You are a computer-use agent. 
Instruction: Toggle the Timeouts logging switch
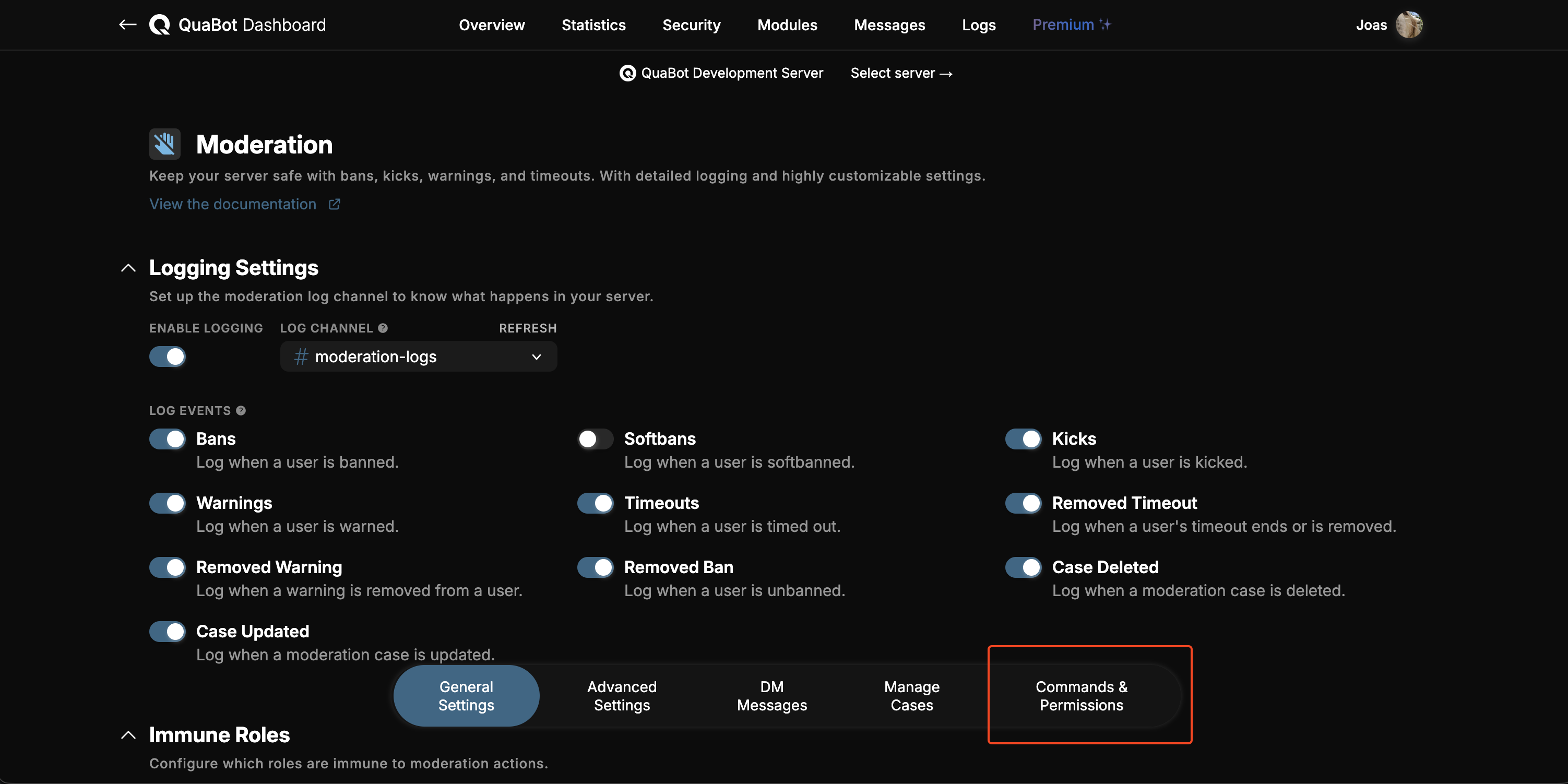click(595, 503)
